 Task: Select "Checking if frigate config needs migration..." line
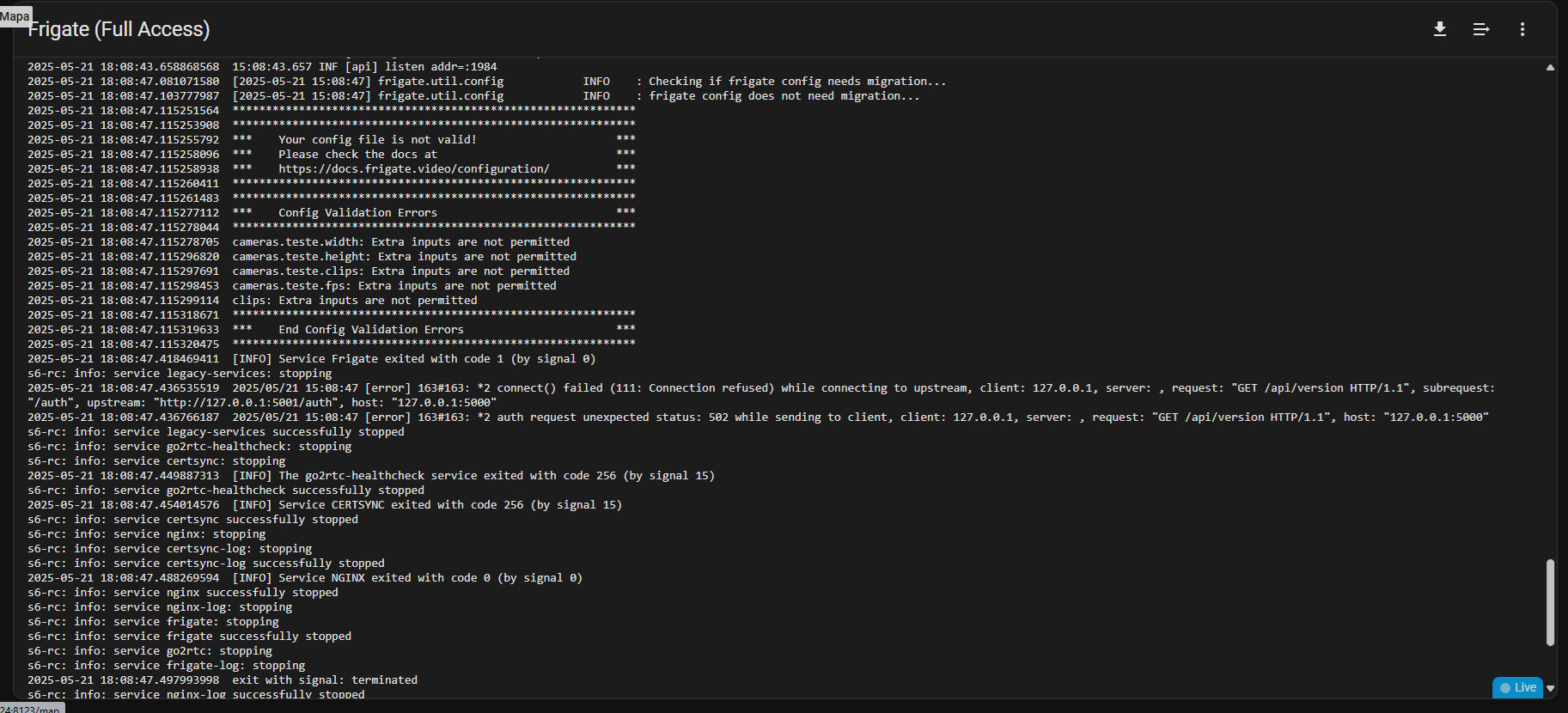487,82
